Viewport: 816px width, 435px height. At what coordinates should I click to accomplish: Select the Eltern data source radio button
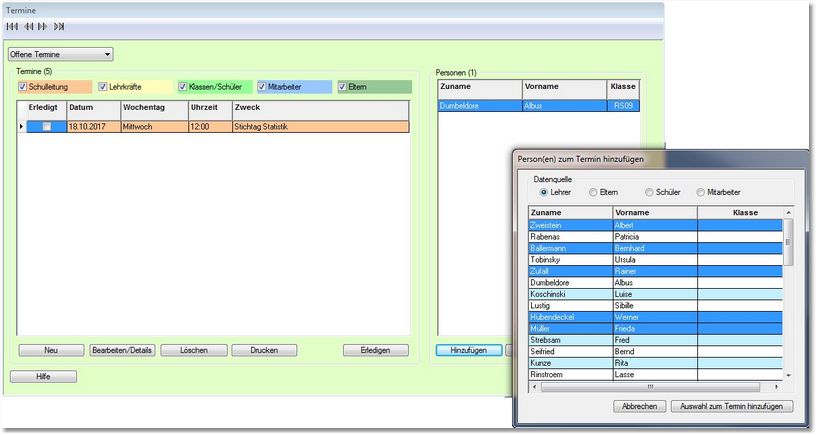(x=593, y=191)
